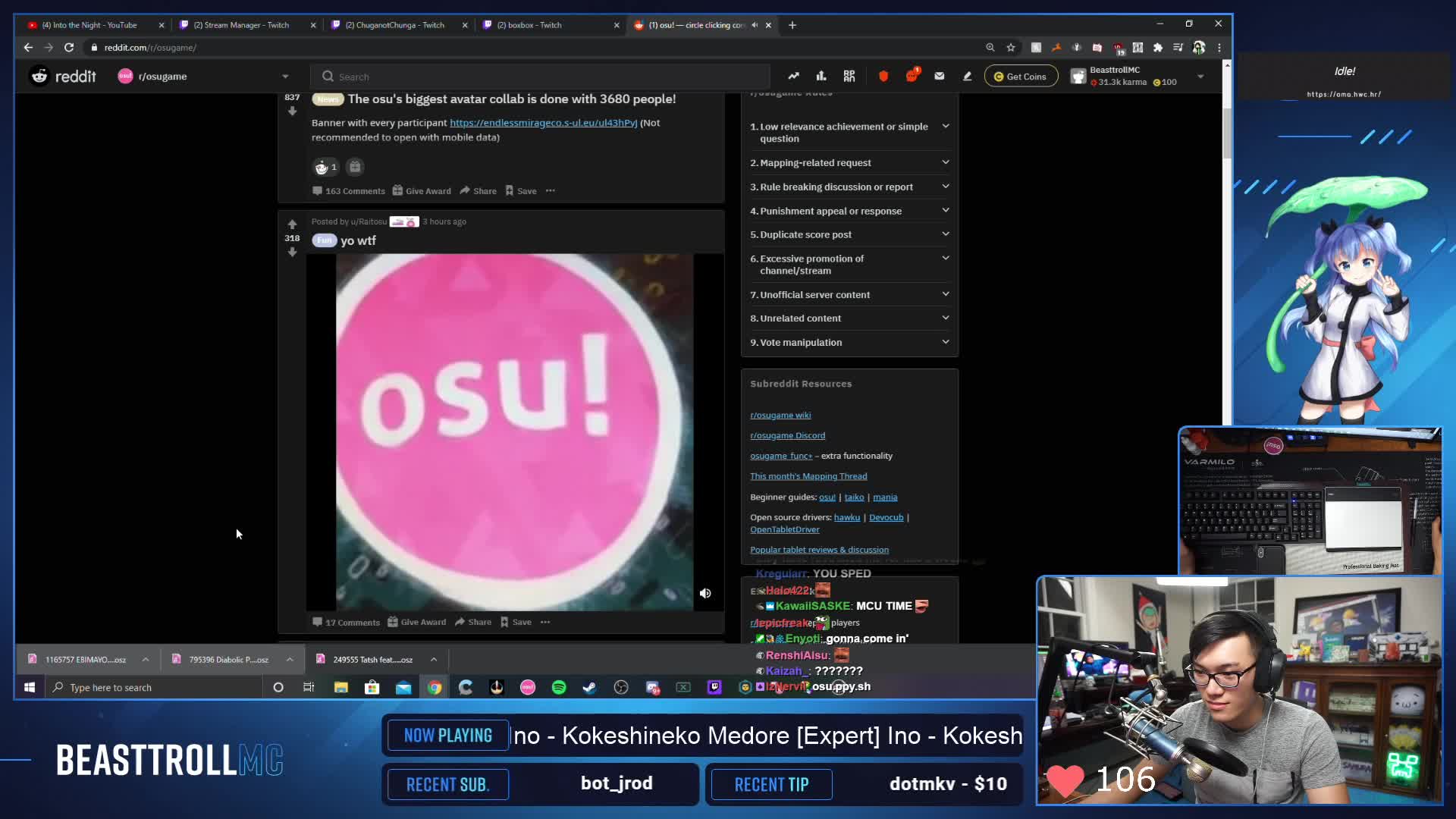Image resolution: width=1456 pixels, height=819 pixels.
Task: Switch to Into the Night YouTube tab
Action: [95, 25]
